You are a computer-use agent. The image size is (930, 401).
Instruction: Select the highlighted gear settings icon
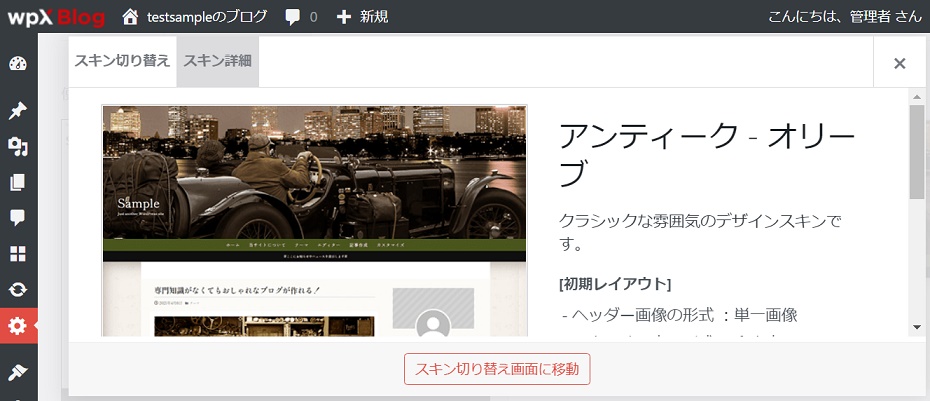tap(18, 326)
